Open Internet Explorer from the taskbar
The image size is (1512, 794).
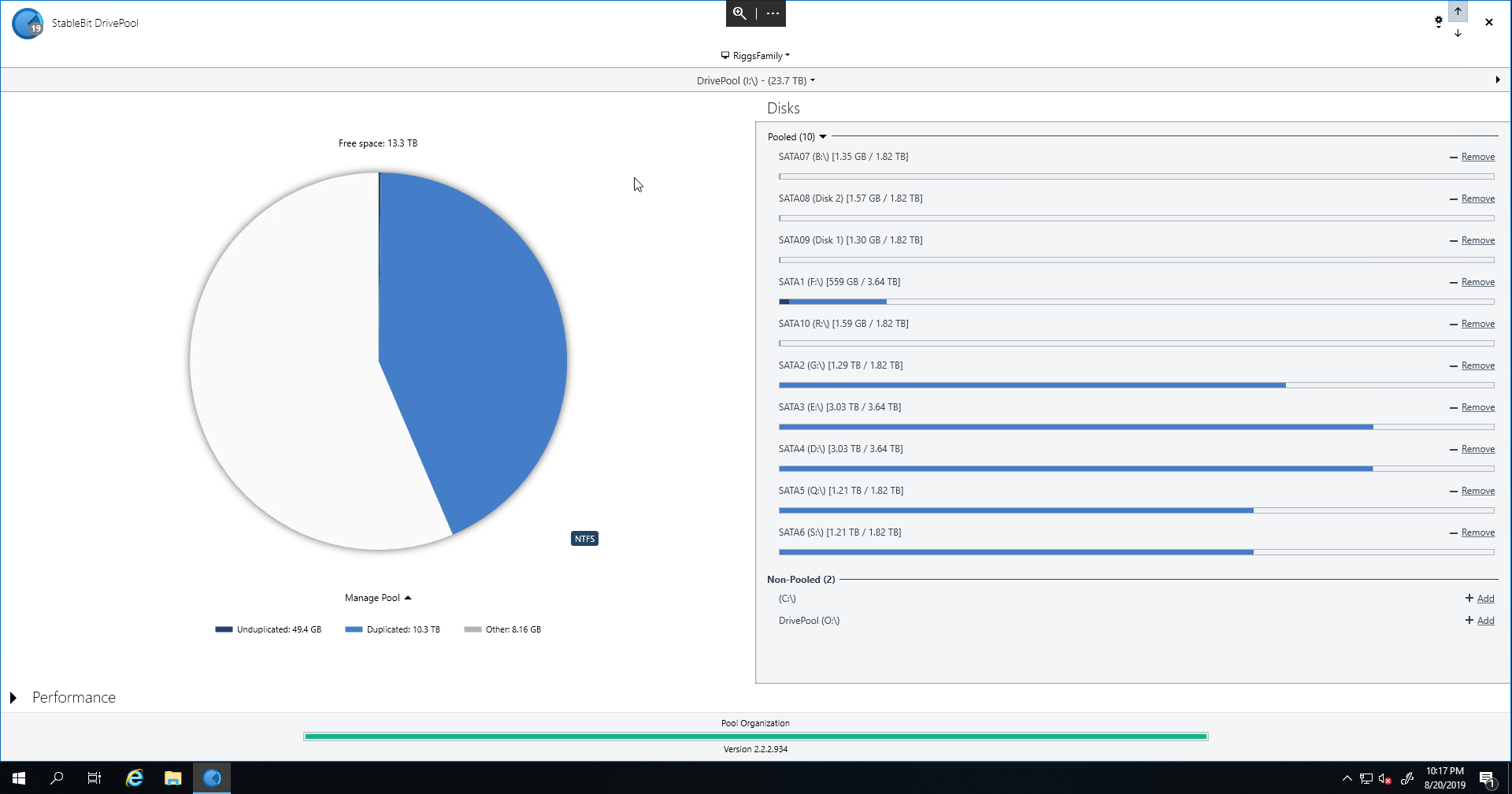135,778
